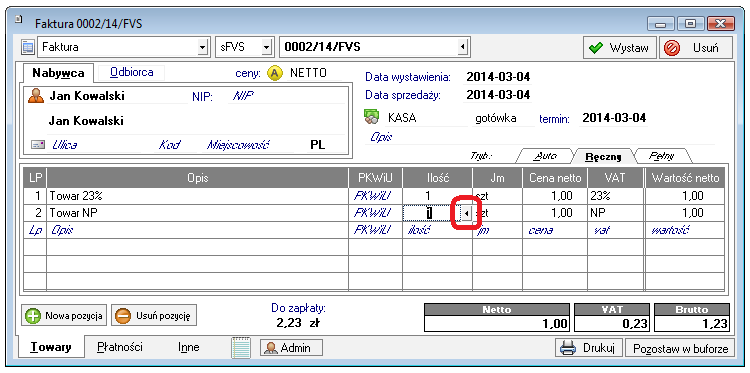750x373 pixels.
Task: Click the PKWiU cell in Towar 23% row
Action: [375, 196]
